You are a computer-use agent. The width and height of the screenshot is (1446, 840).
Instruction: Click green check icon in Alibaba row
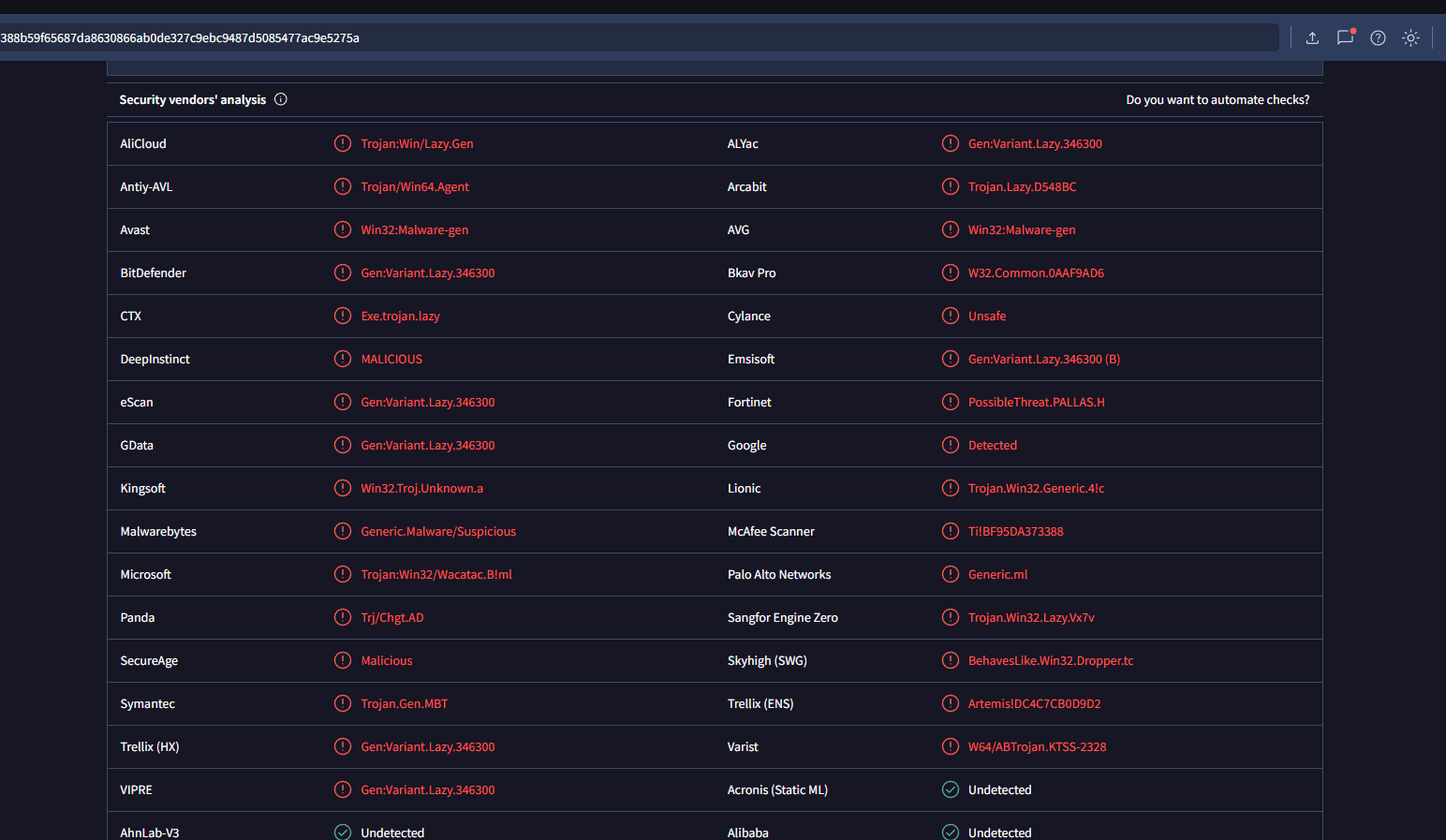point(951,833)
